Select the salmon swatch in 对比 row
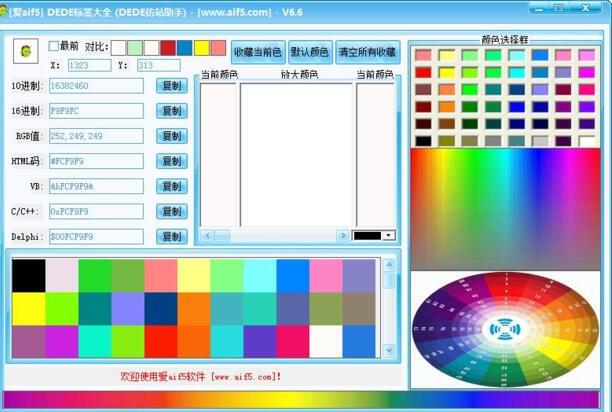 pyautogui.click(x=218, y=48)
